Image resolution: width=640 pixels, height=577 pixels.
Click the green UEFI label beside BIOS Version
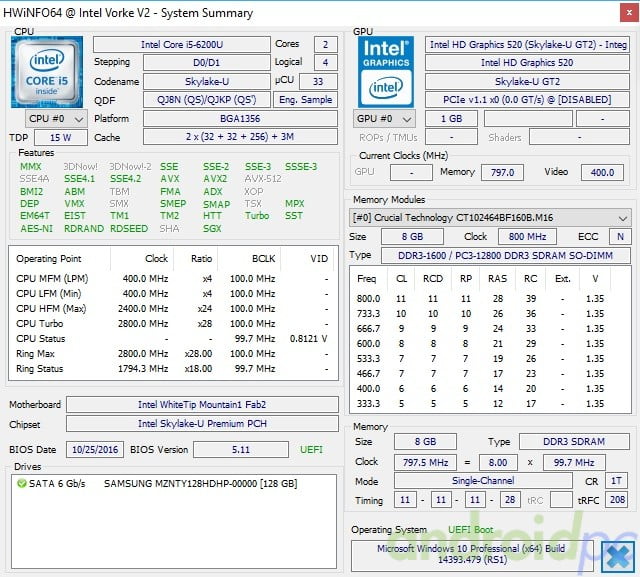tap(311, 450)
